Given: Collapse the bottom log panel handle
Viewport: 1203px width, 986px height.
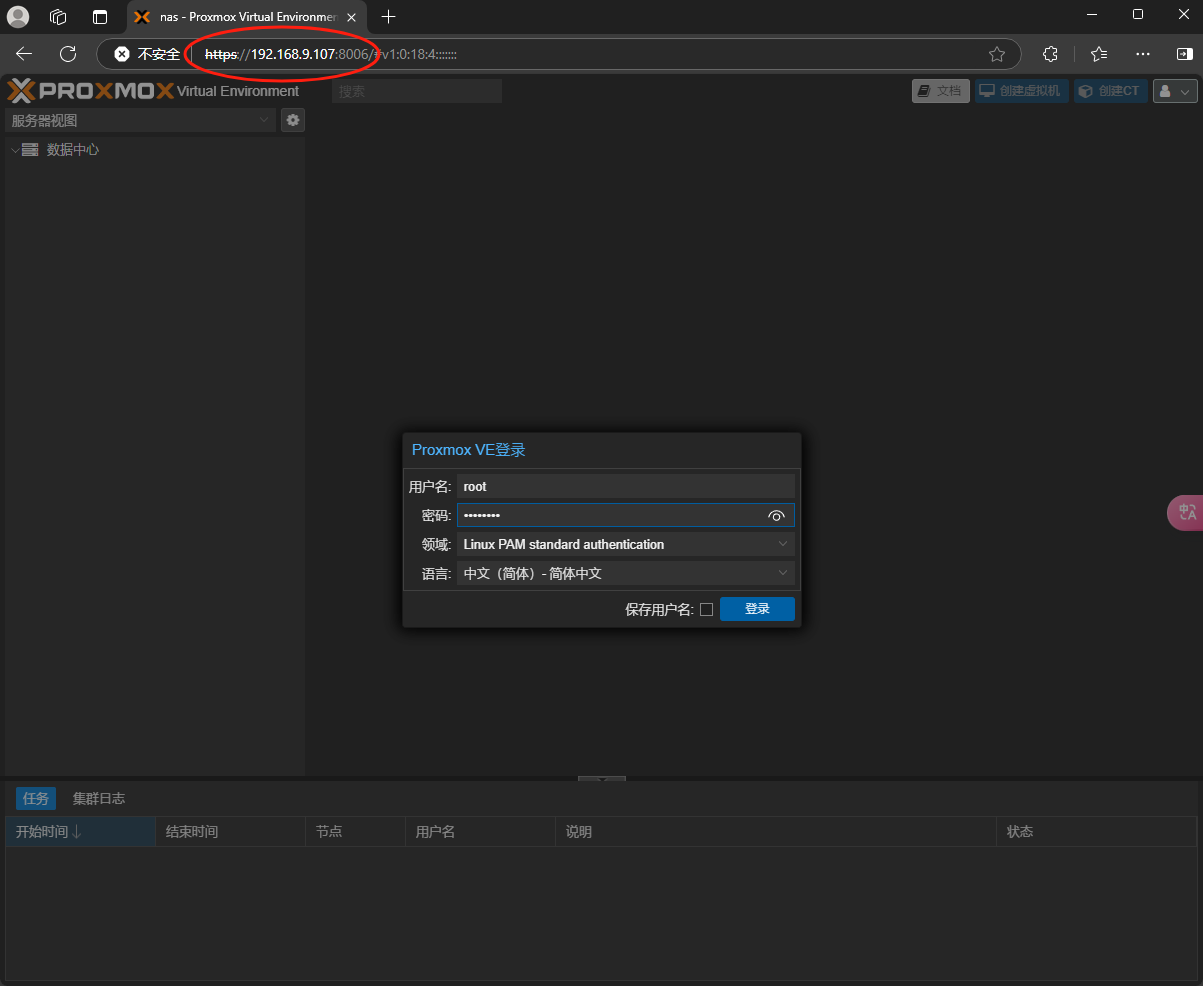Looking at the screenshot, I should tap(602, 778).
